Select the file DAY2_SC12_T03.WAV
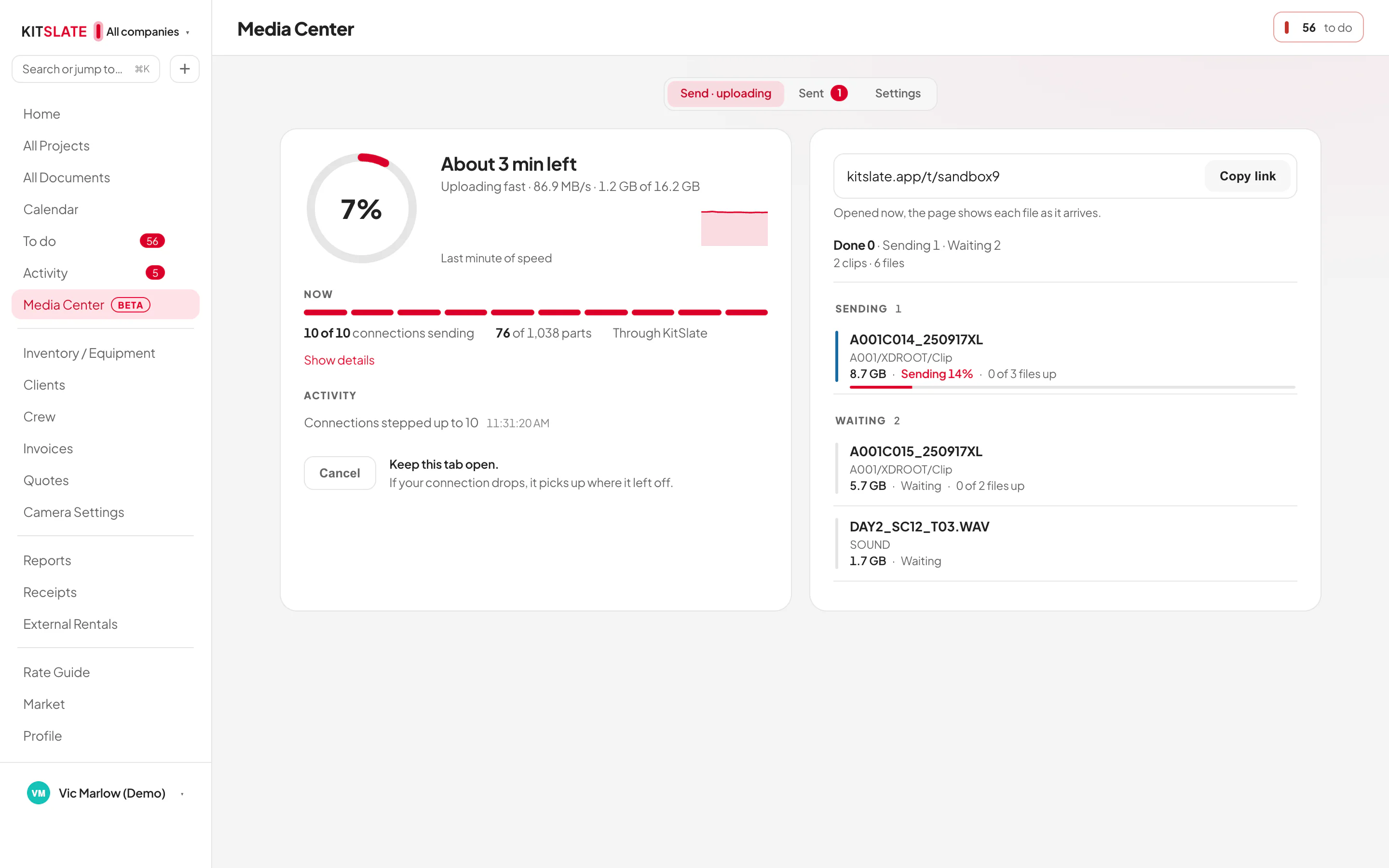Screen dimensions: 1389x868 pos(1065,543)
